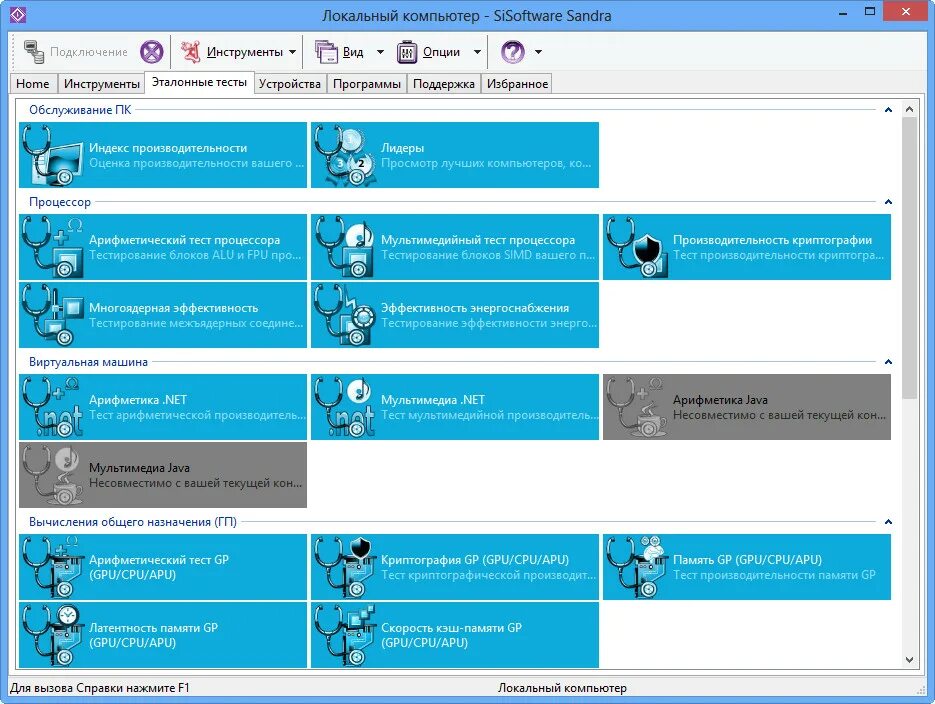Open the Поддержка tab

[444, 83]
